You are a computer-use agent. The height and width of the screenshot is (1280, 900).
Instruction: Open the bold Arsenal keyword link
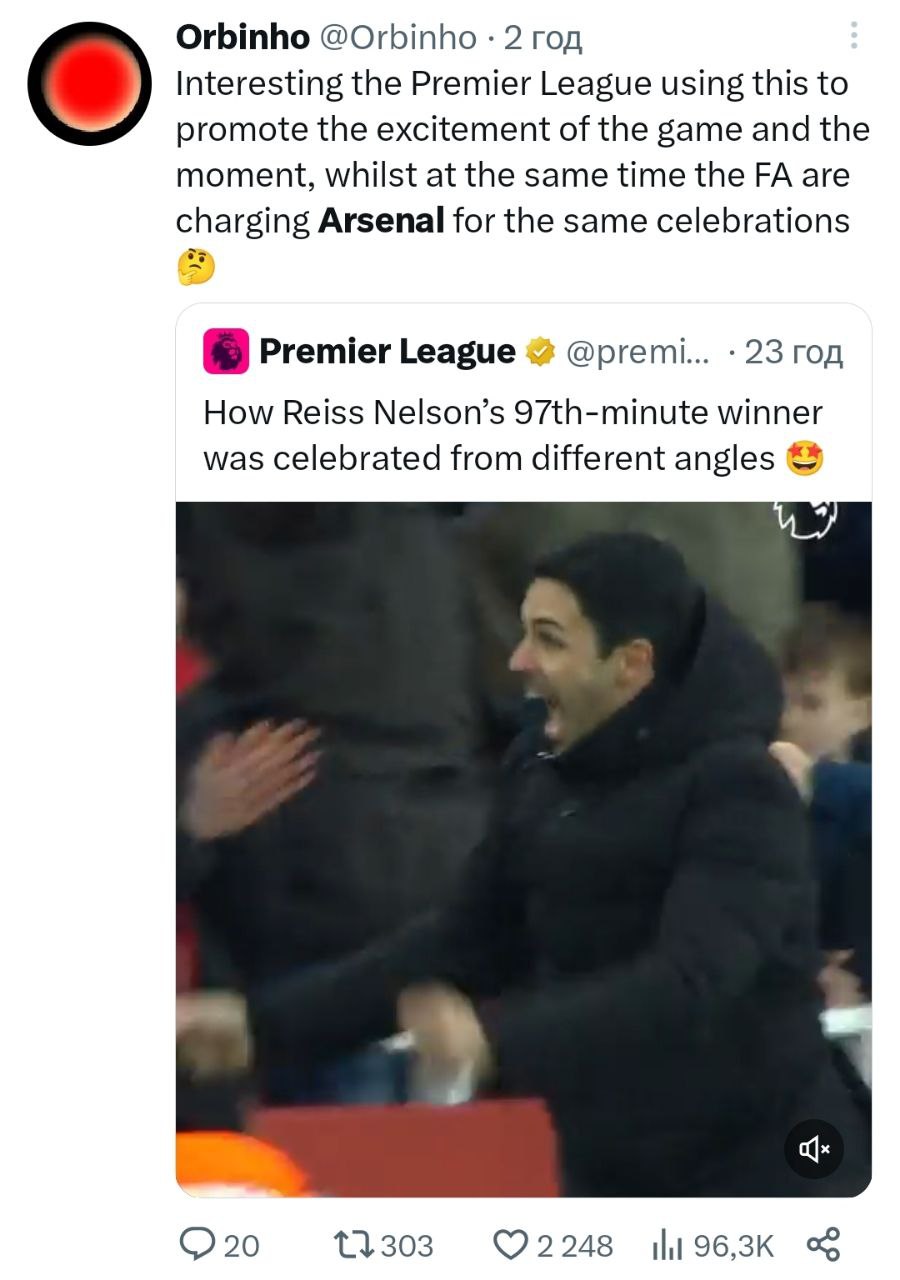pos(380,220)
